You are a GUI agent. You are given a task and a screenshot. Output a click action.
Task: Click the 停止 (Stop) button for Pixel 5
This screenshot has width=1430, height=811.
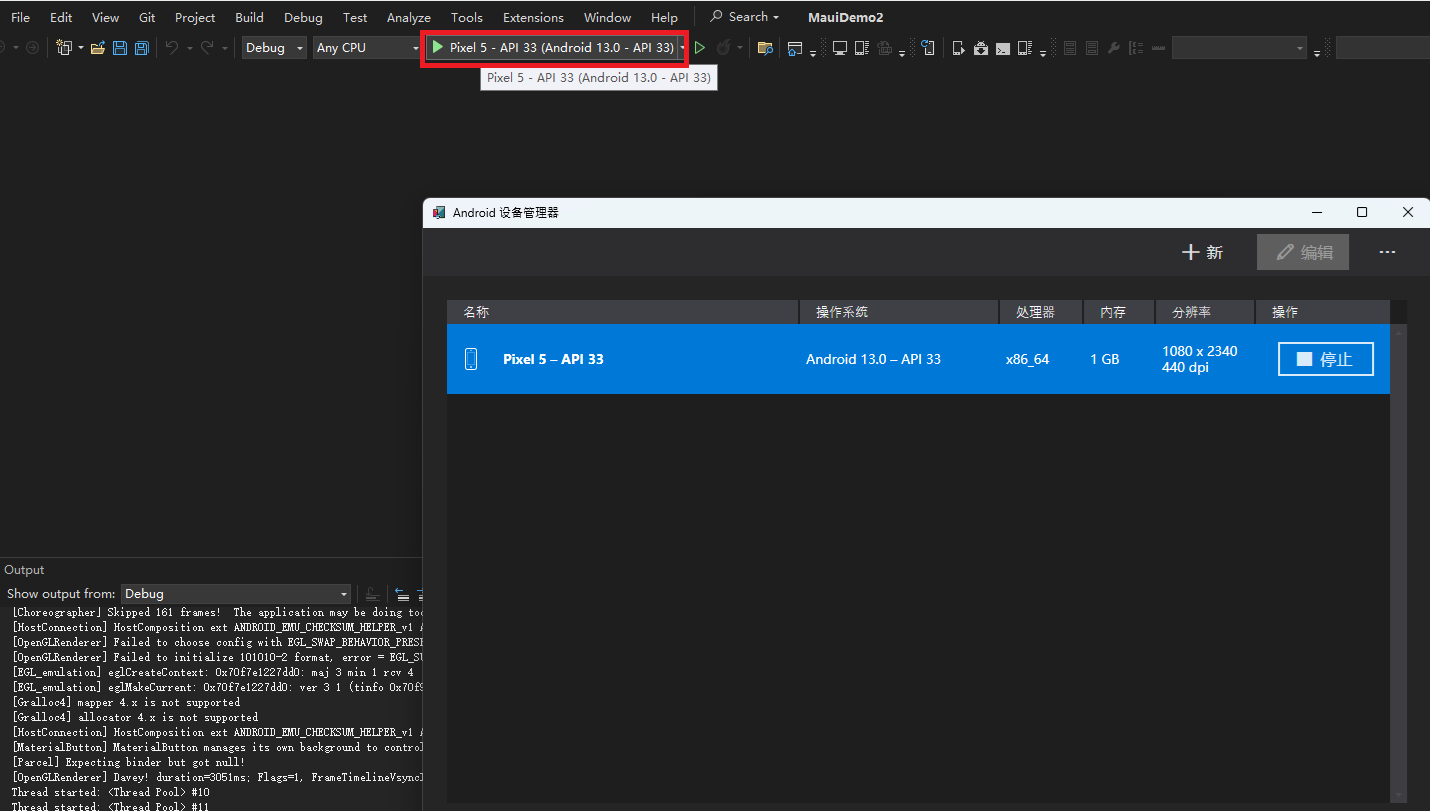click(1326, 359)
